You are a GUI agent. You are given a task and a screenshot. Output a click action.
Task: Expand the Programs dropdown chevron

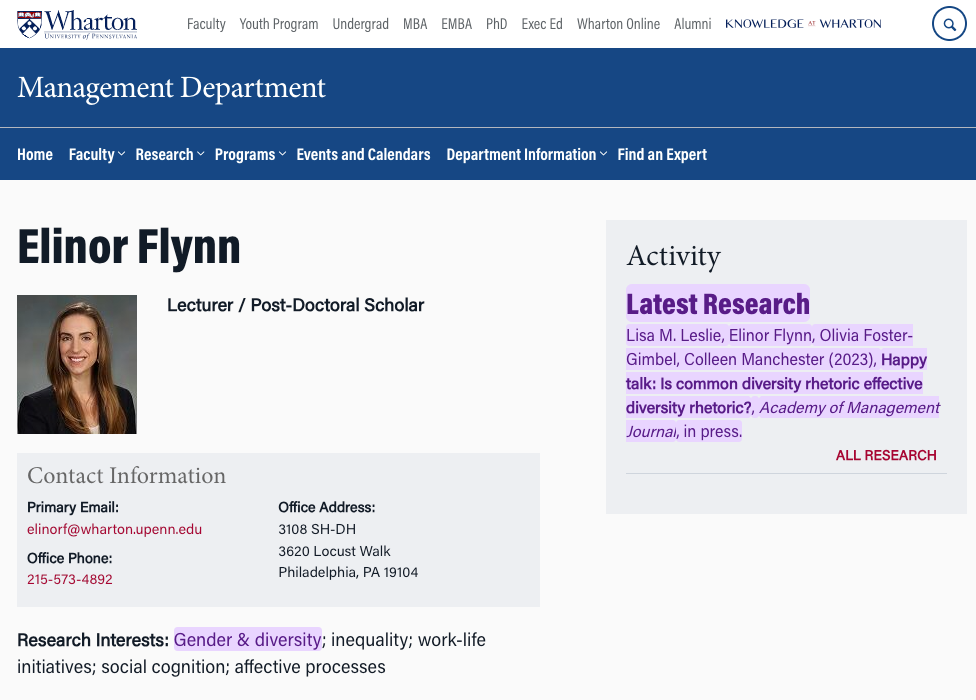282,154
